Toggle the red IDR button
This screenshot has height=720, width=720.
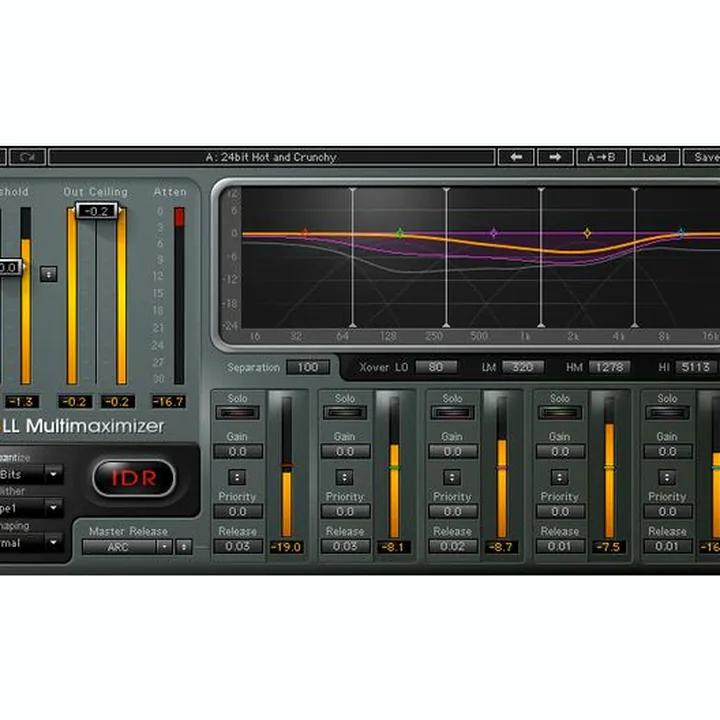(134, 478)
